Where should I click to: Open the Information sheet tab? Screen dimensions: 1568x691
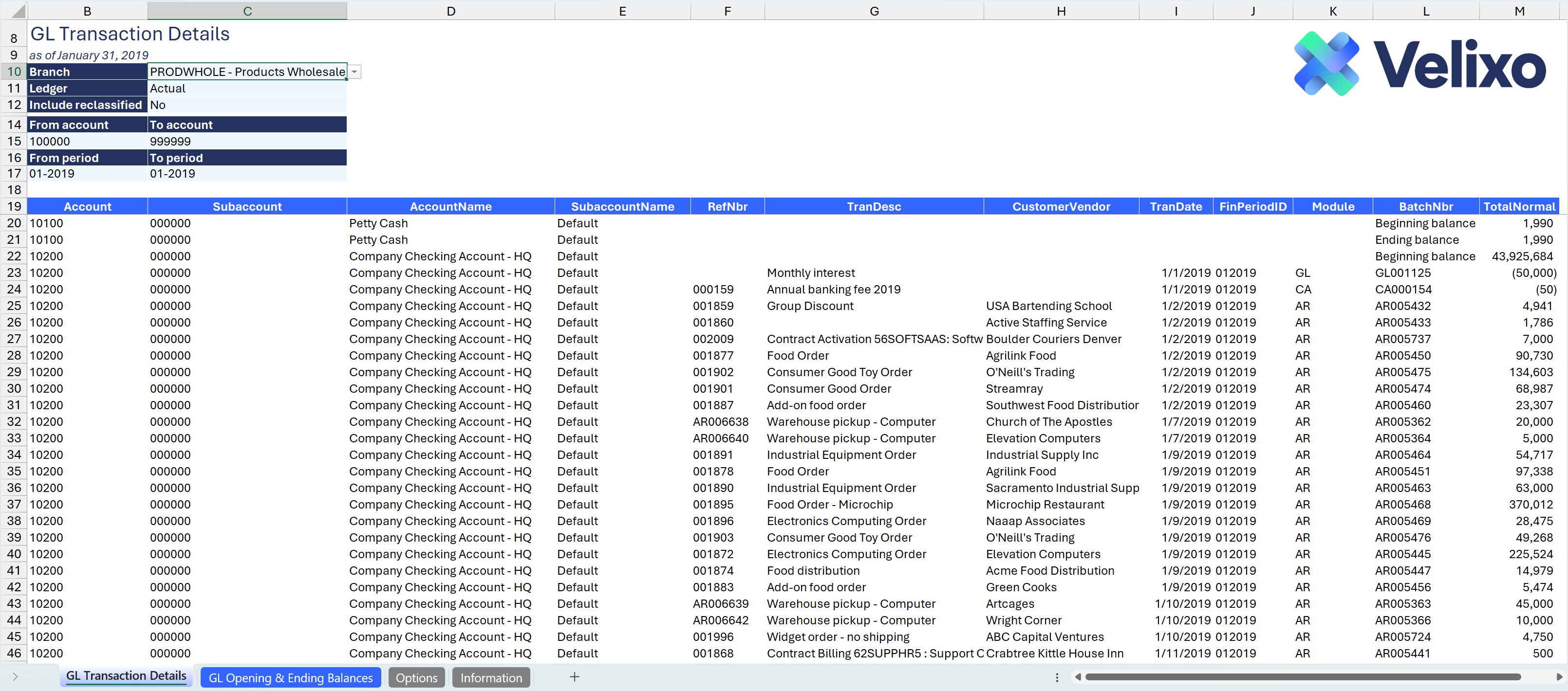coord(491,677)
